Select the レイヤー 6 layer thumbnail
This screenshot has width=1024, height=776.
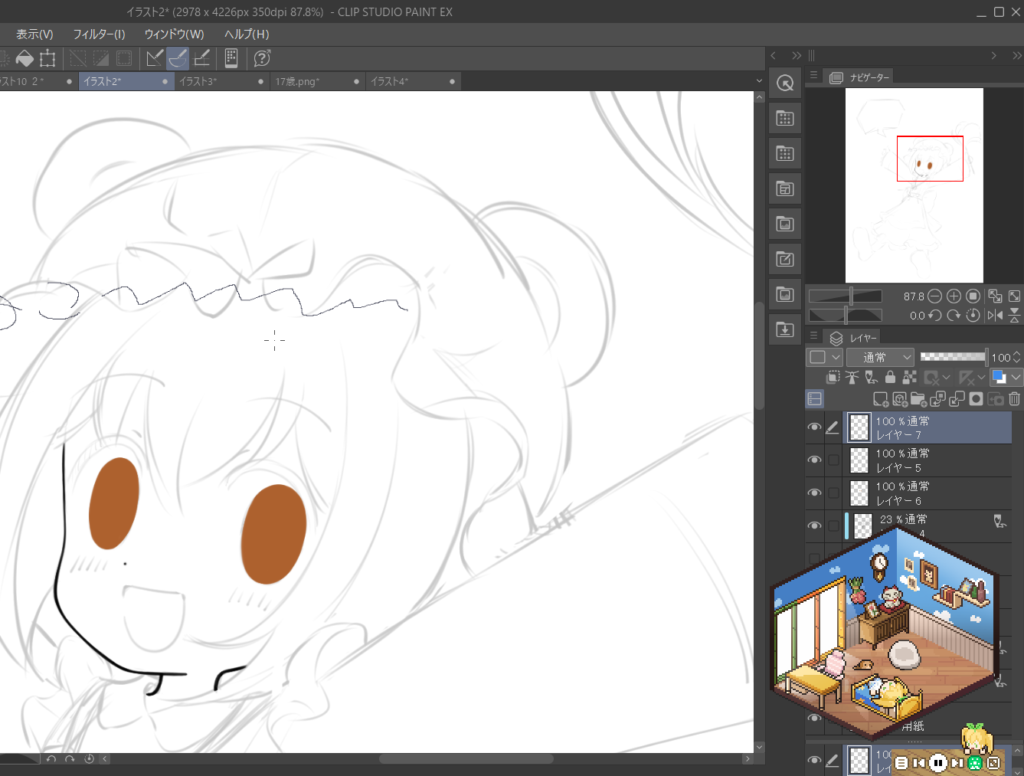pos(859,493)
